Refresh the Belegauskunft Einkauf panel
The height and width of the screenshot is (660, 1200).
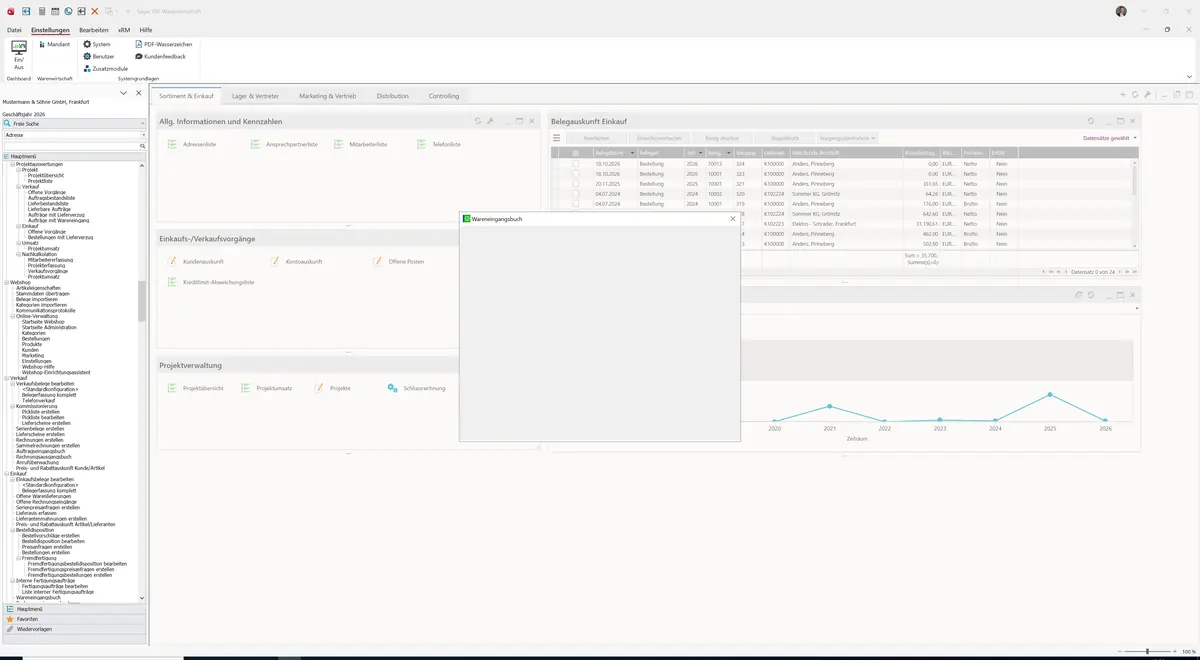tap(1091, 121)
